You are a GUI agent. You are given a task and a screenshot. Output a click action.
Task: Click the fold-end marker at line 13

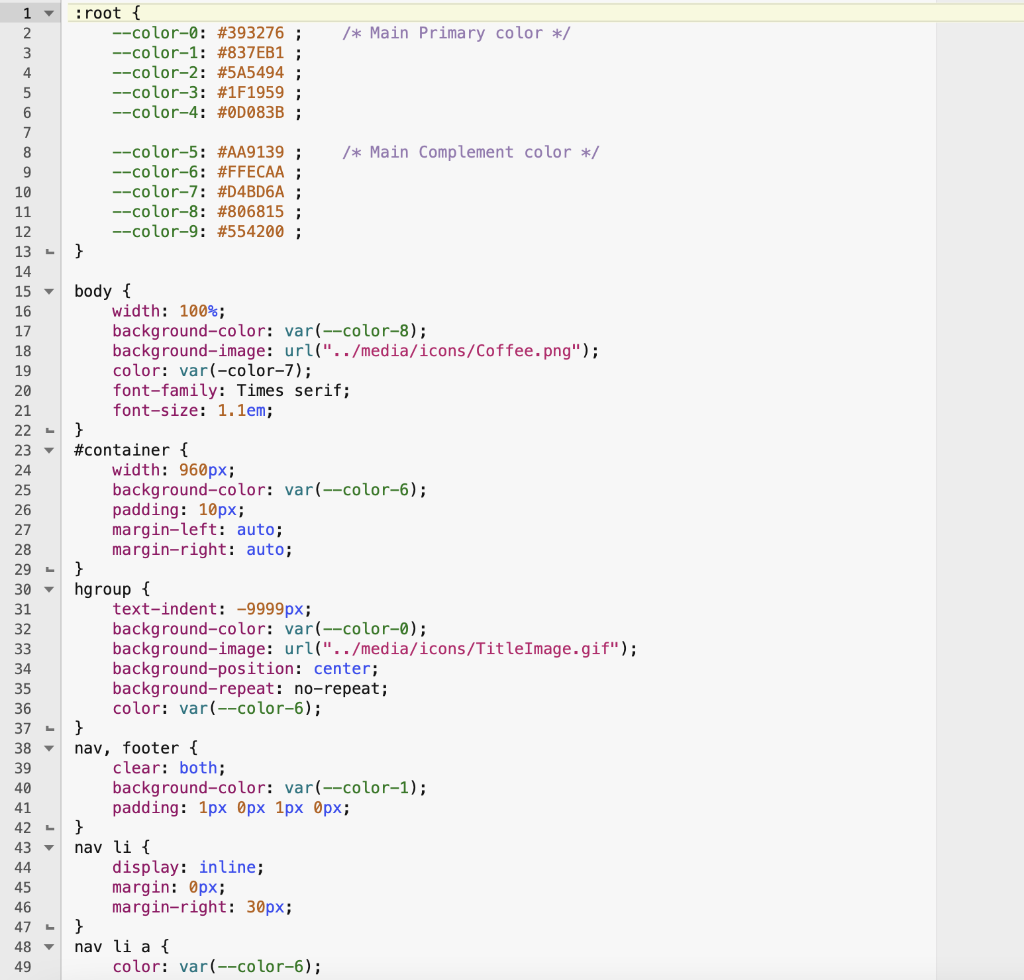point(48,251)
